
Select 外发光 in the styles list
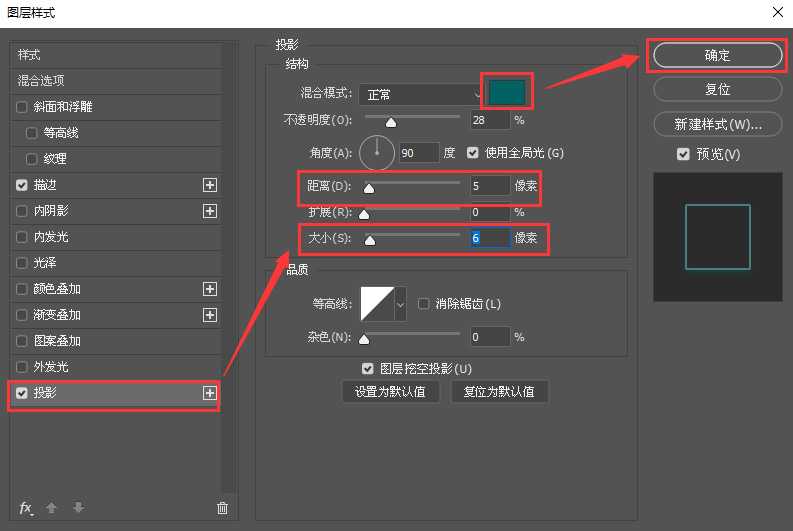[x=51, y=367]
